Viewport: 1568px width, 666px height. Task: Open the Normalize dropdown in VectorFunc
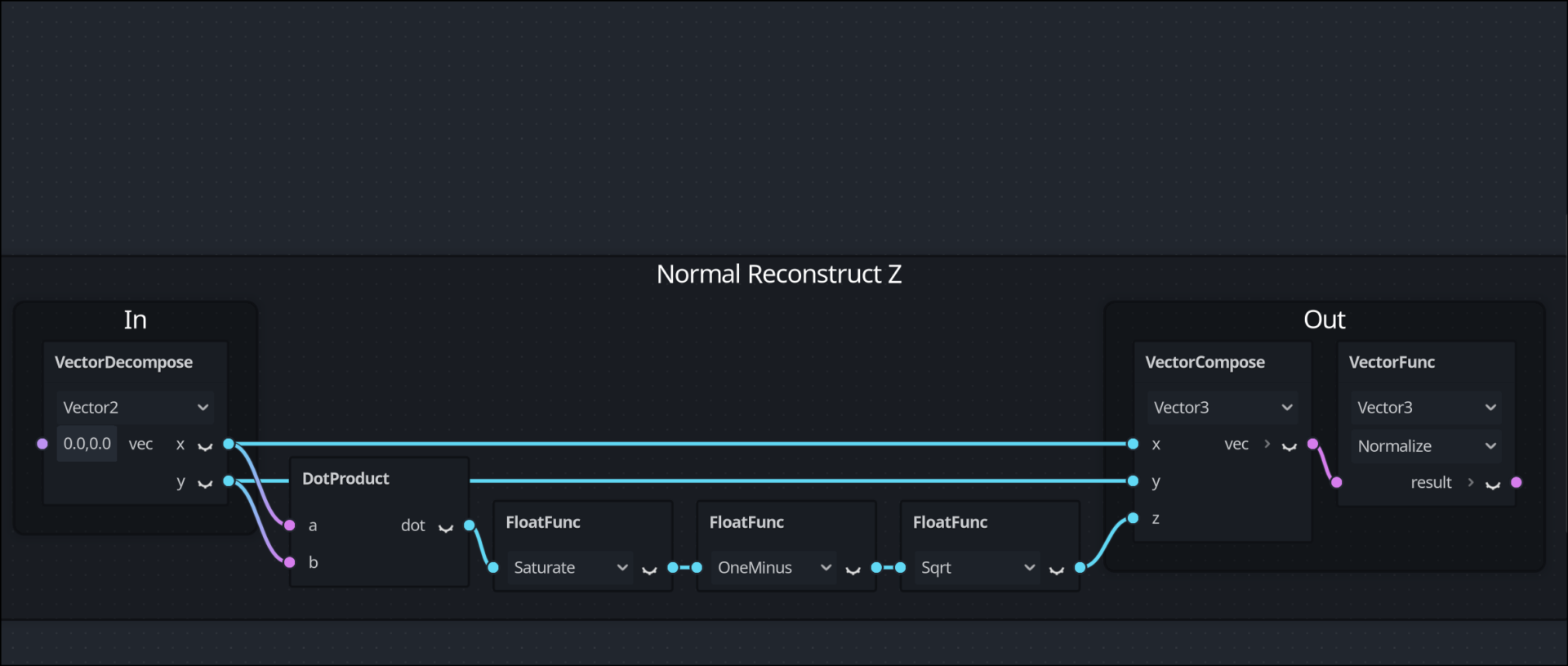tap(1426, 446)
